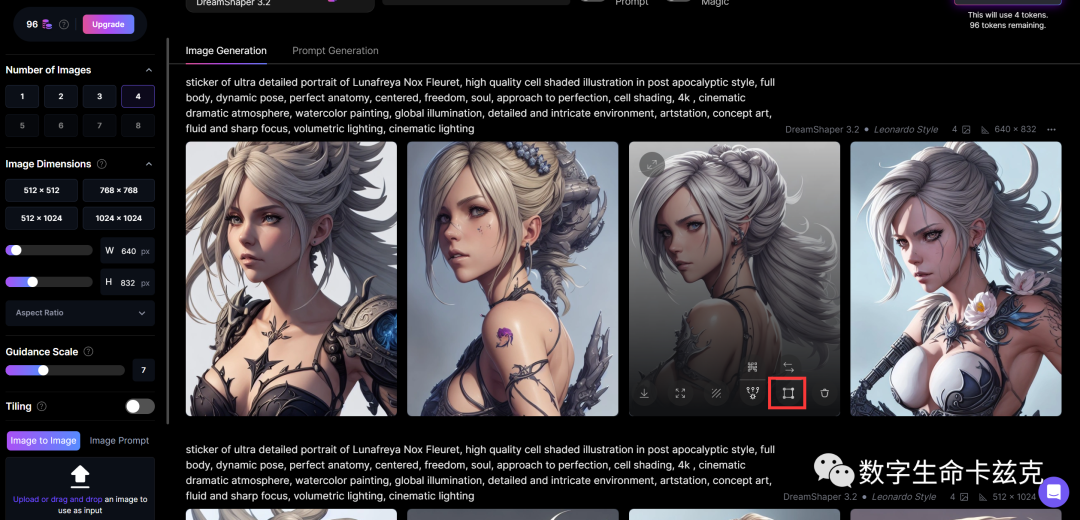Open help icon beside token count

pyautogui.click(x=64, y=24)
